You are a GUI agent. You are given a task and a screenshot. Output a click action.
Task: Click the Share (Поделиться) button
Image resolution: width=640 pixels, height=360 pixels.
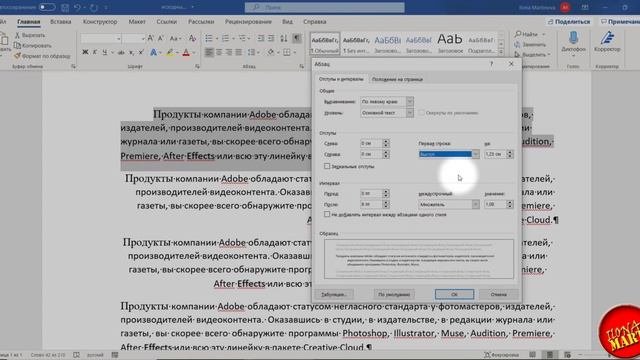click(x=569, y=22)
